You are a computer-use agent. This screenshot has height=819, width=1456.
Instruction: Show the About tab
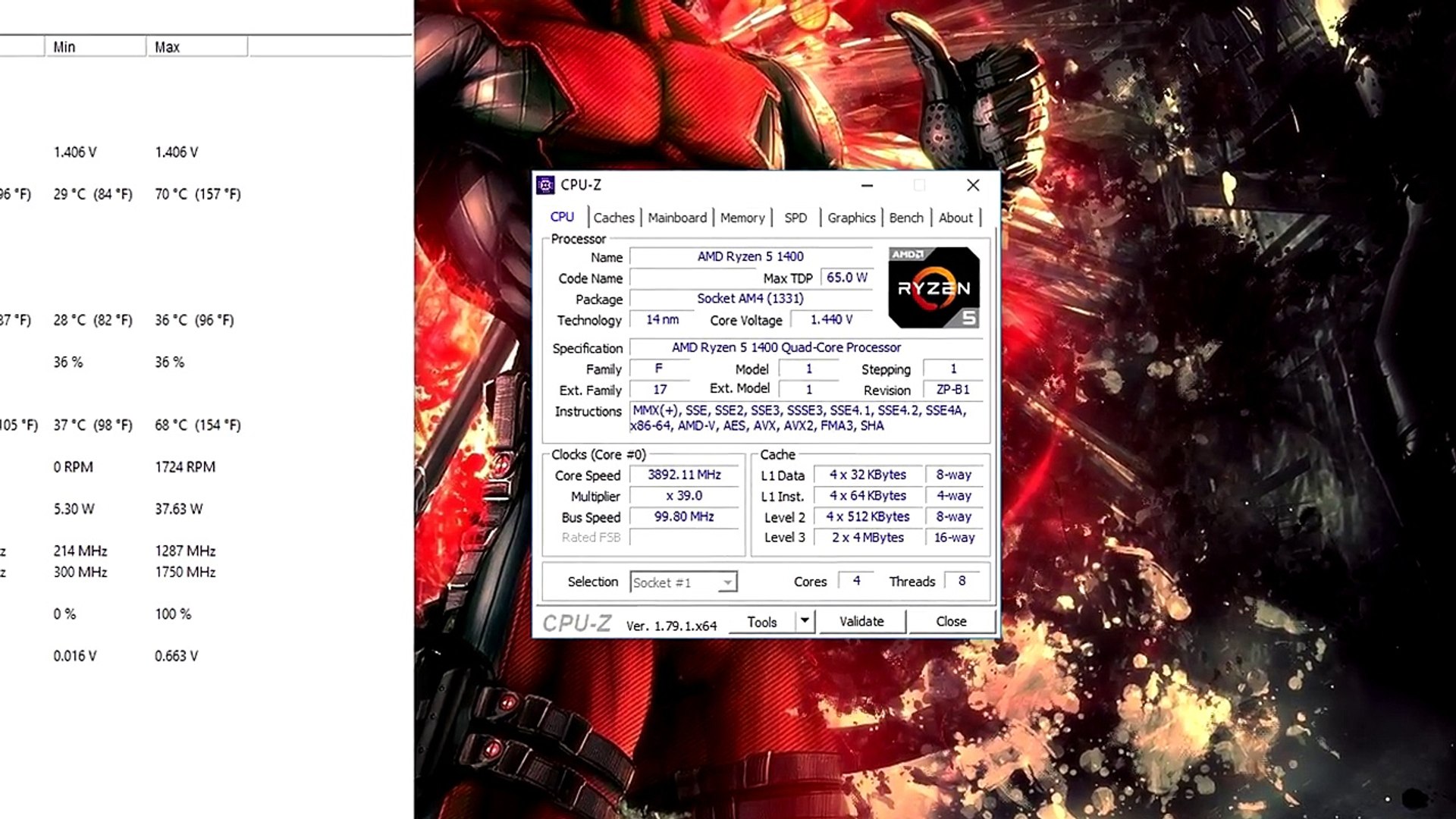pos(955,218)
